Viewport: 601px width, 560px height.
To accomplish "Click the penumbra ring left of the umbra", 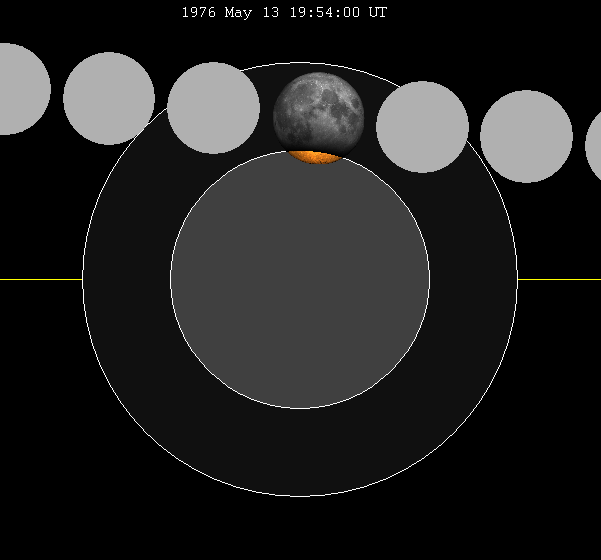I will click(126, 280).
